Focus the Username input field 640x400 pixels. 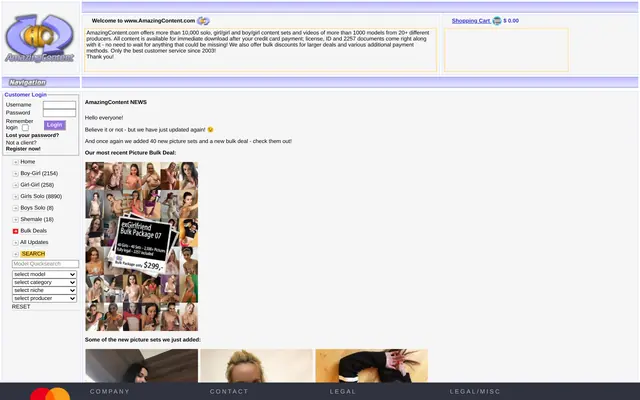tap(59, 105)
